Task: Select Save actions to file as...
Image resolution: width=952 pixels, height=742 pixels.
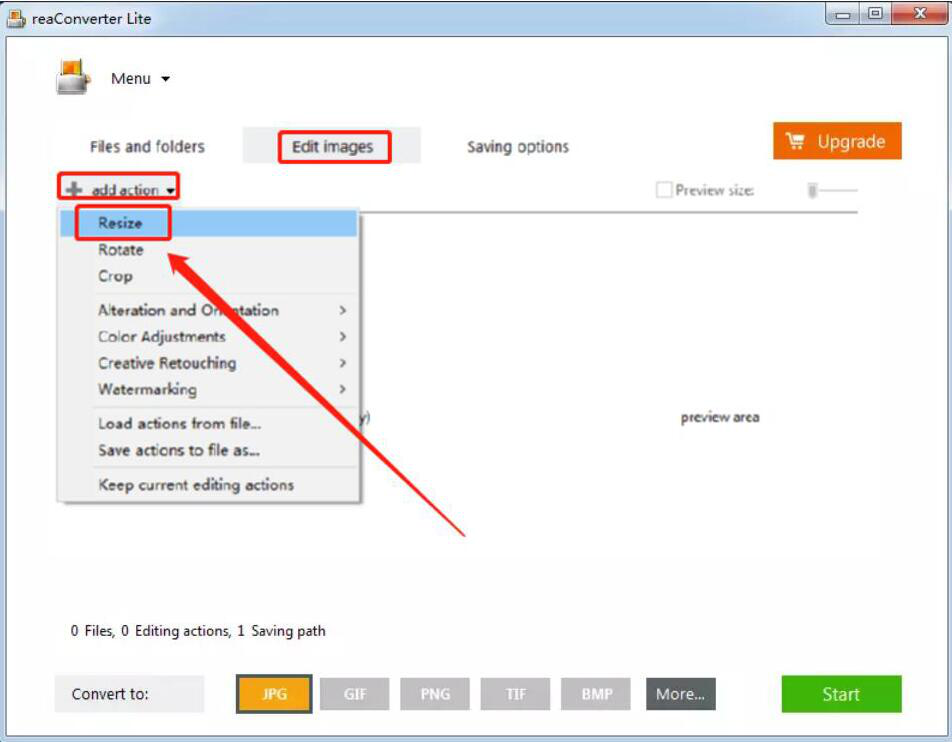Action: [x=209, y=450]
